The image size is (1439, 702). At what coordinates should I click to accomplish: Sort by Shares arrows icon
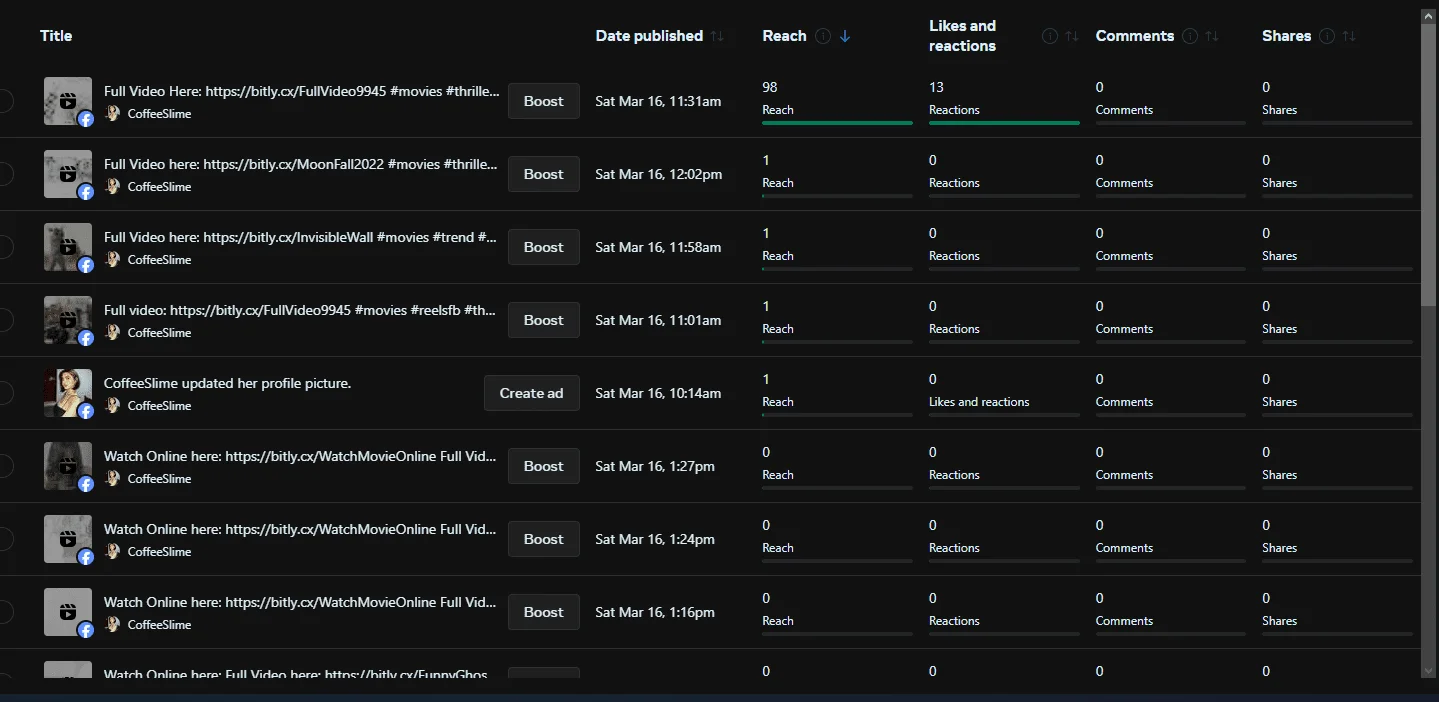1349,36
